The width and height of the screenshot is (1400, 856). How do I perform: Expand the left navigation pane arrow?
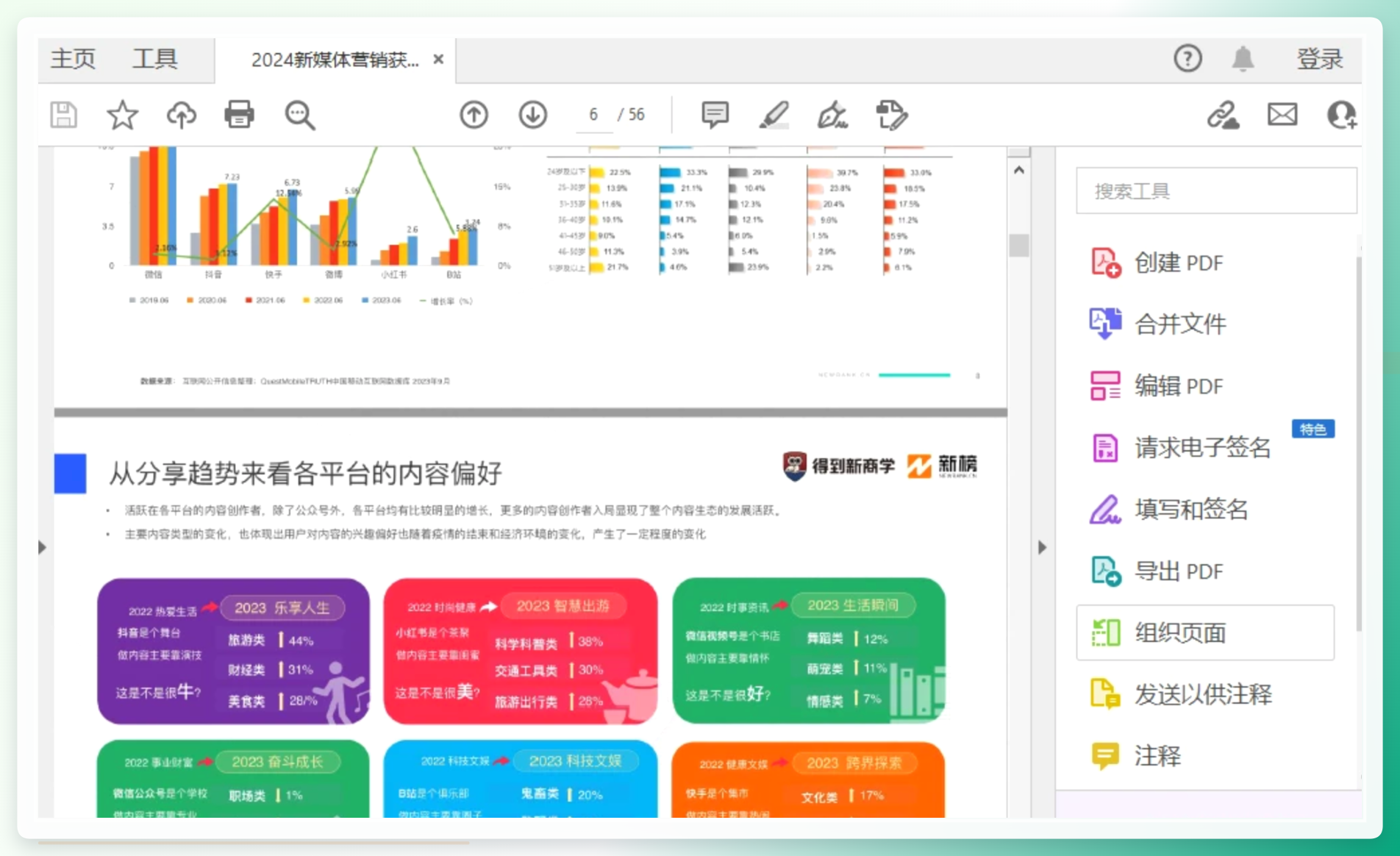(x=43, y=547)
